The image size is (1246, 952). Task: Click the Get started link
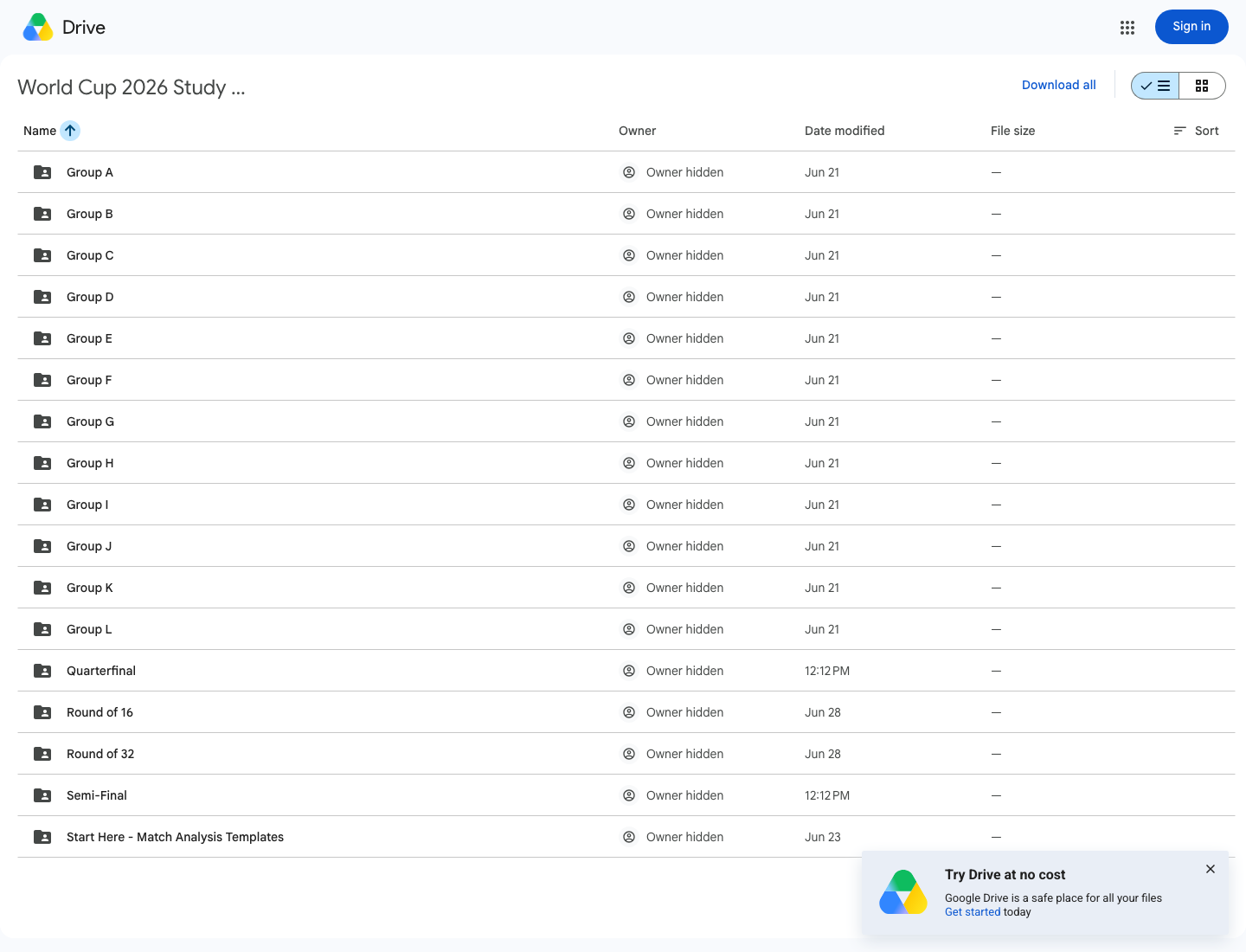click(973, 912)
